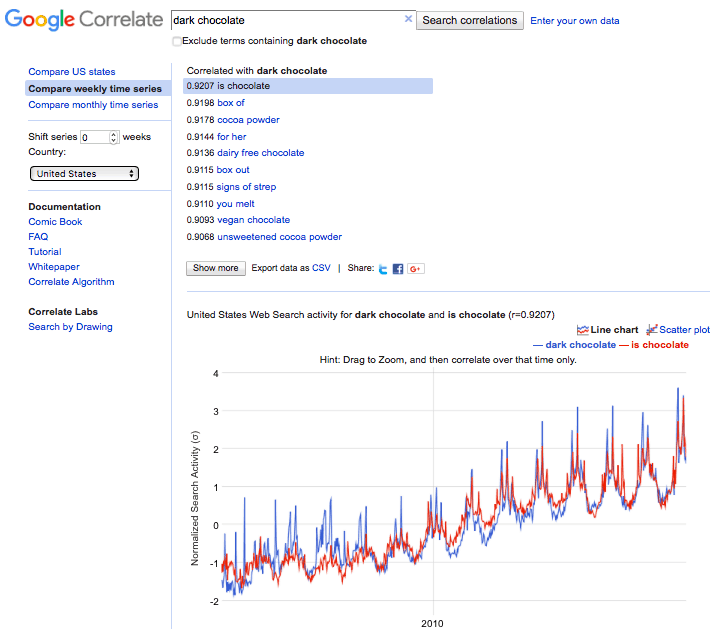The width and height of the screenshot is (719, 639).
Task: Click the Google Correlate logo
Action: pos(84,19)
